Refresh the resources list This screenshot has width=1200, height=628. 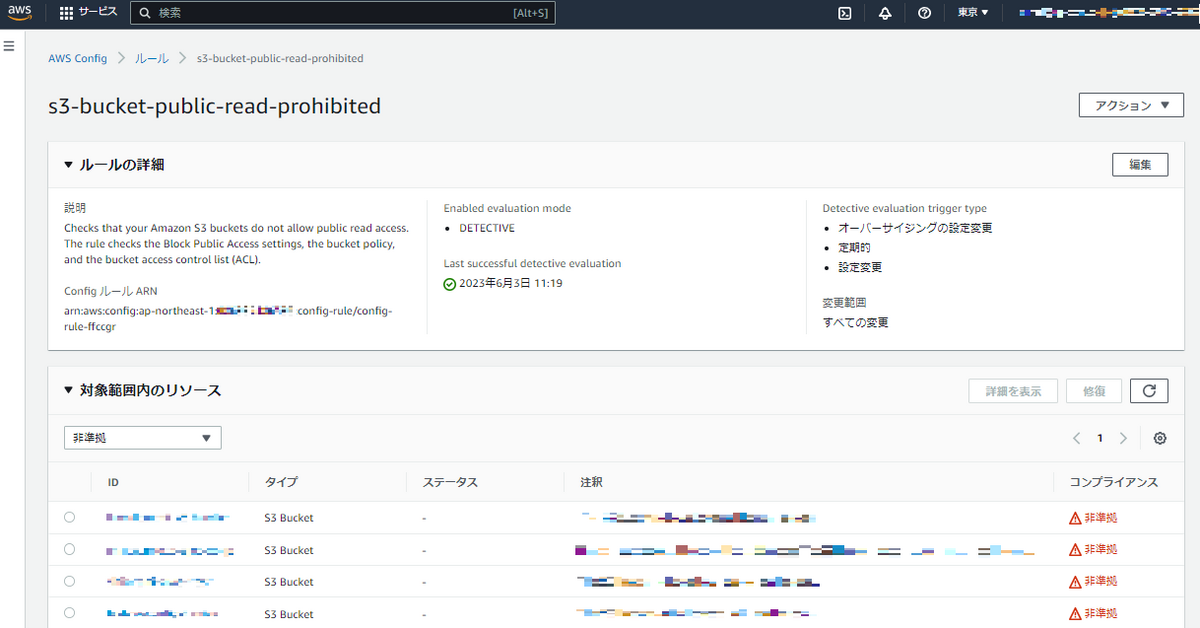[x=1149, y=391]
